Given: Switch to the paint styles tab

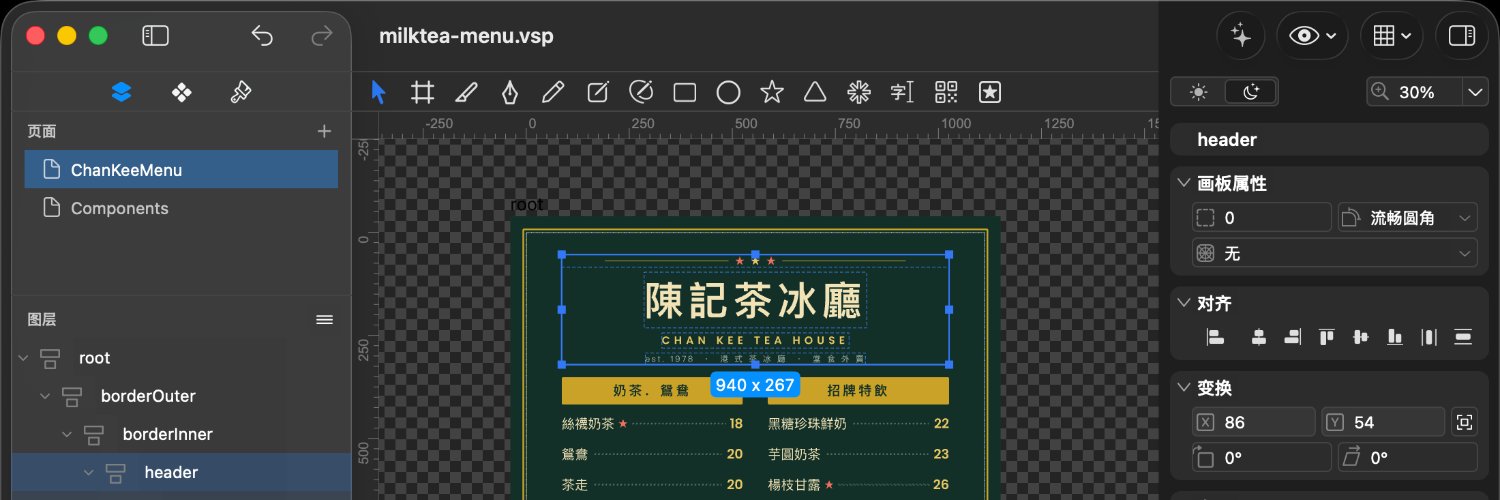Looking at the screenshot, I should click(x=240, y=92).
